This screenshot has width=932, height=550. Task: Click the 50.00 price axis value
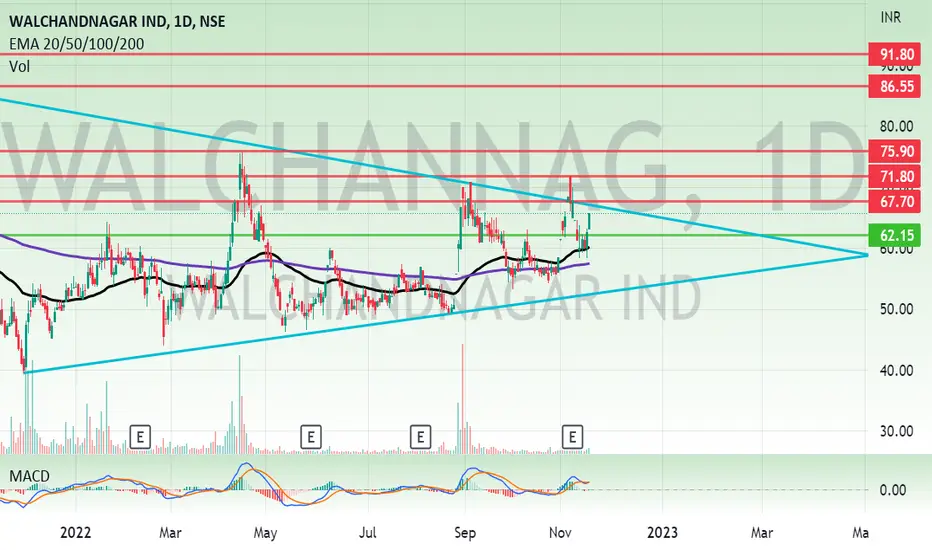(896, 309)
